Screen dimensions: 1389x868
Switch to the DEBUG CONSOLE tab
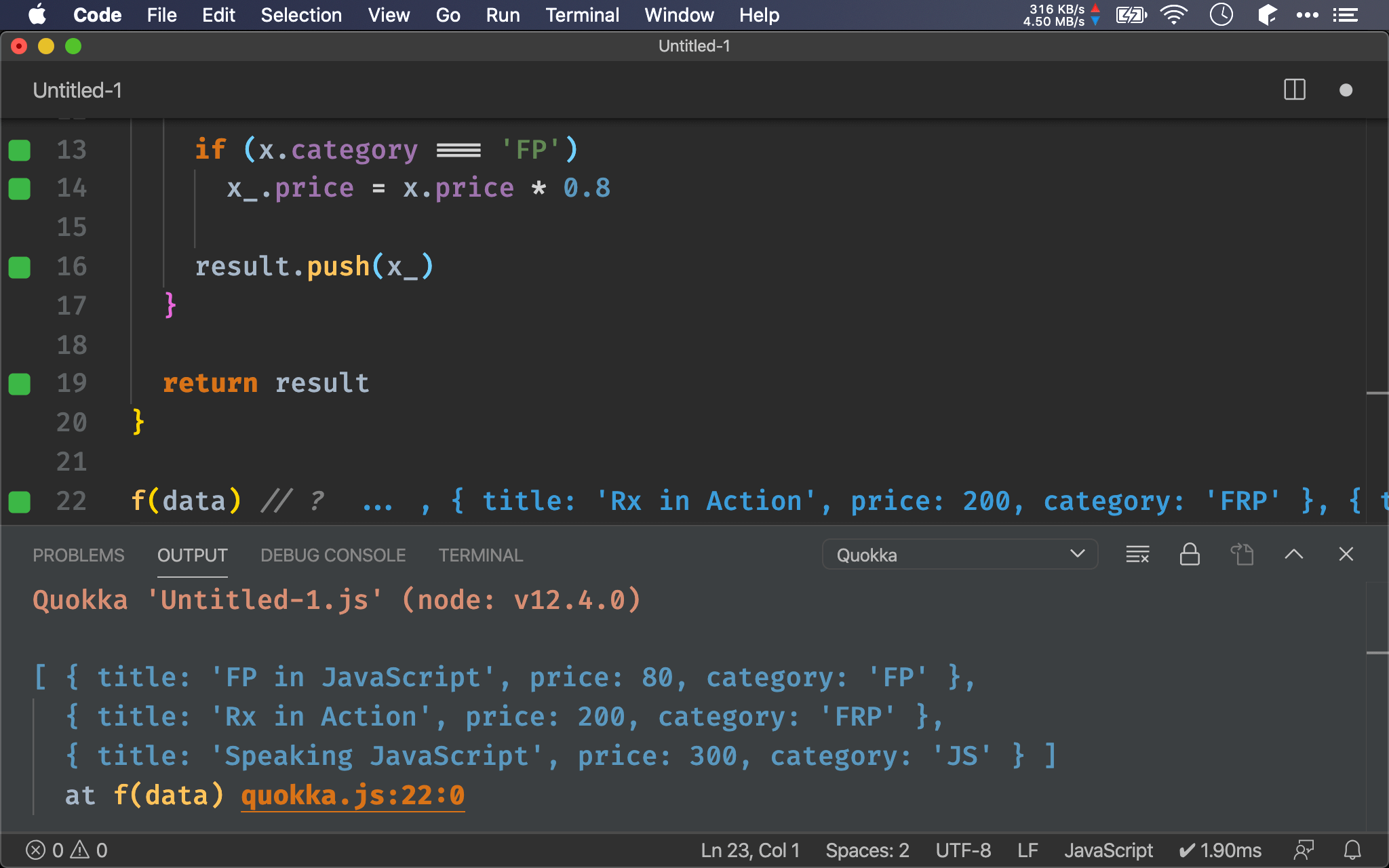point(333,555)
